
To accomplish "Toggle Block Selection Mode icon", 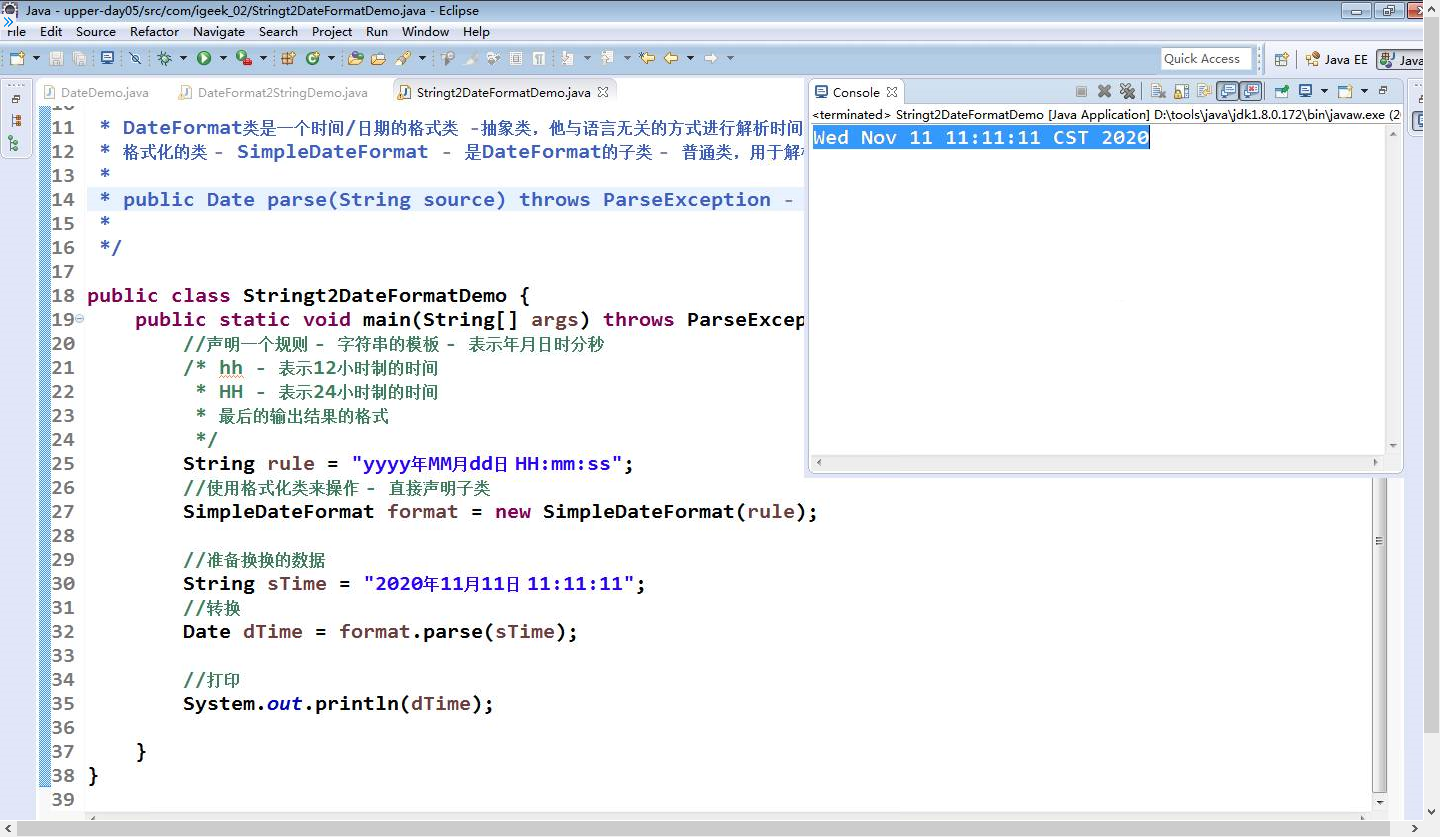I will [515, 58].
